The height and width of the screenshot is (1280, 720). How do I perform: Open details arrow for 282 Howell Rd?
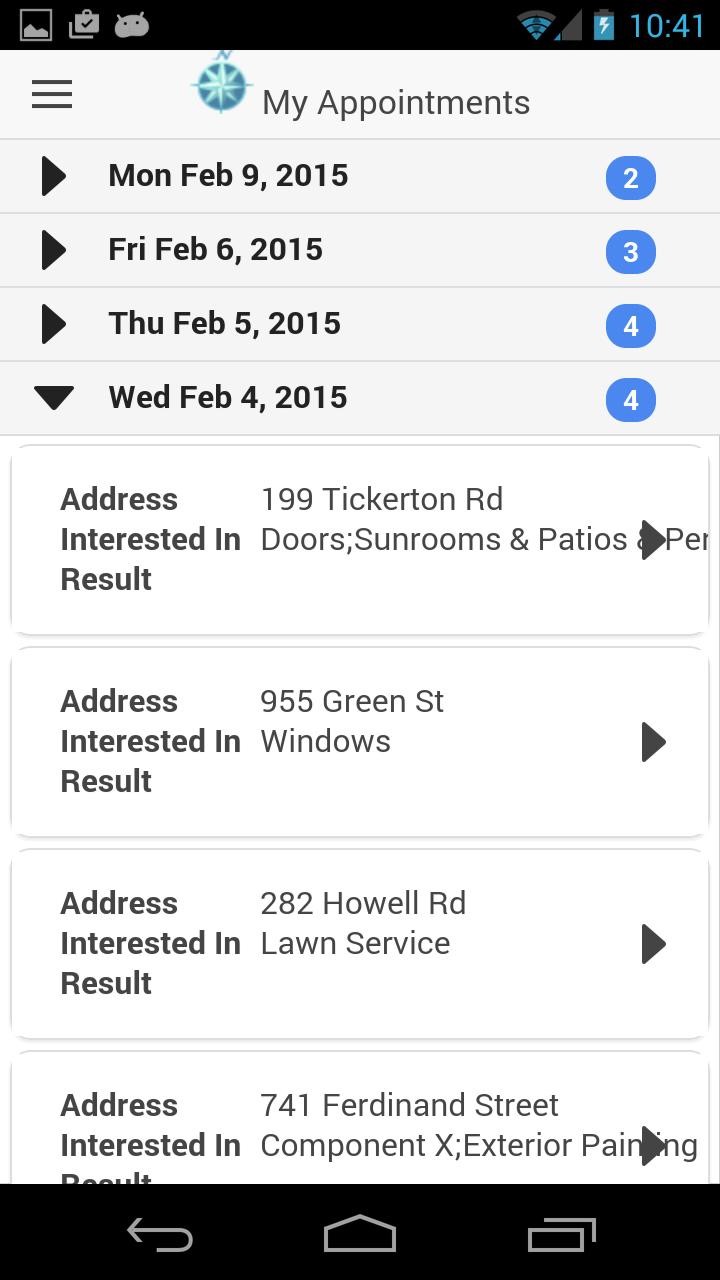(653, 944)
